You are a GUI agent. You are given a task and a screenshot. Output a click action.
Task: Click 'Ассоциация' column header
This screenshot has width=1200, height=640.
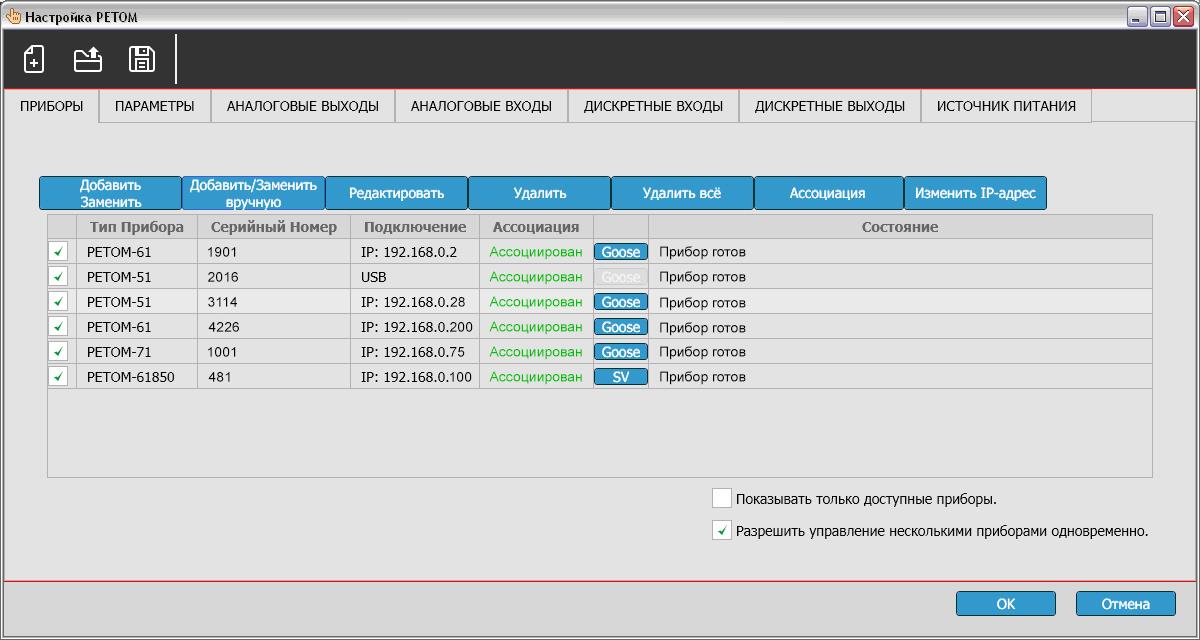pyautogui.click(x=536, y=227)
